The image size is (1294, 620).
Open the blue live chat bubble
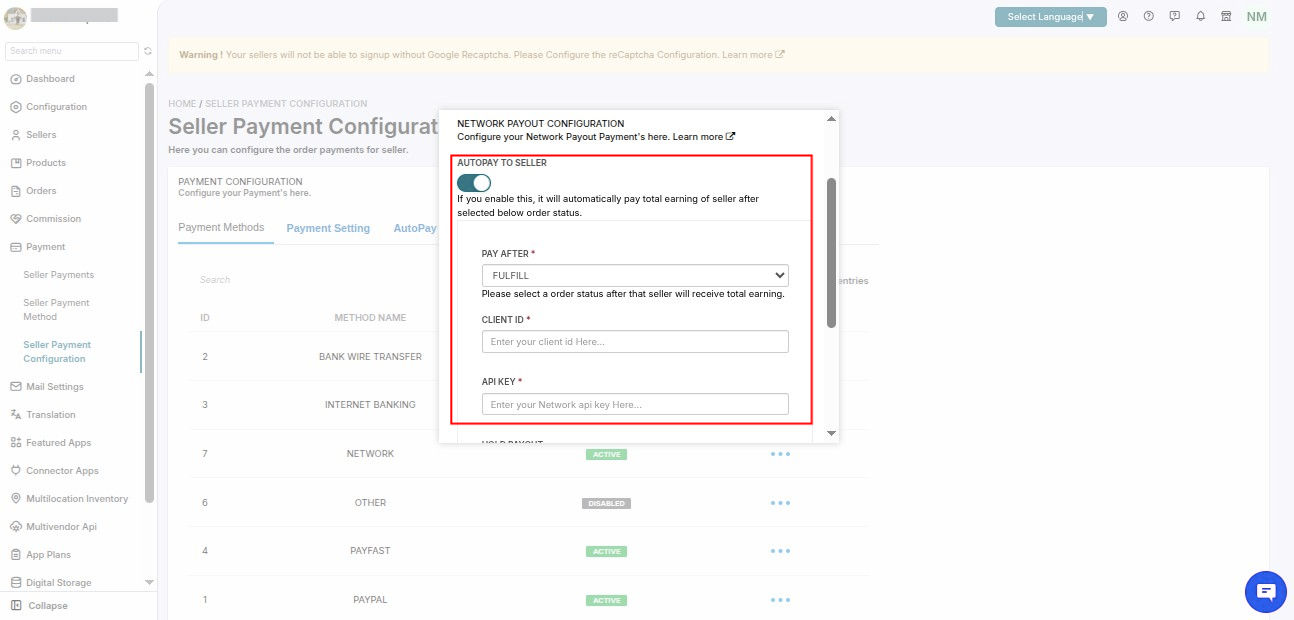click(x=1266, y=592)
